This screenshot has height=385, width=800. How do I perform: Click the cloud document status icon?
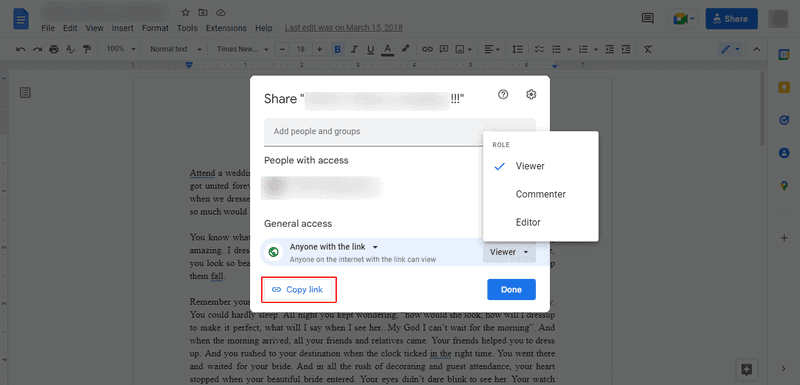coord(220,12)
